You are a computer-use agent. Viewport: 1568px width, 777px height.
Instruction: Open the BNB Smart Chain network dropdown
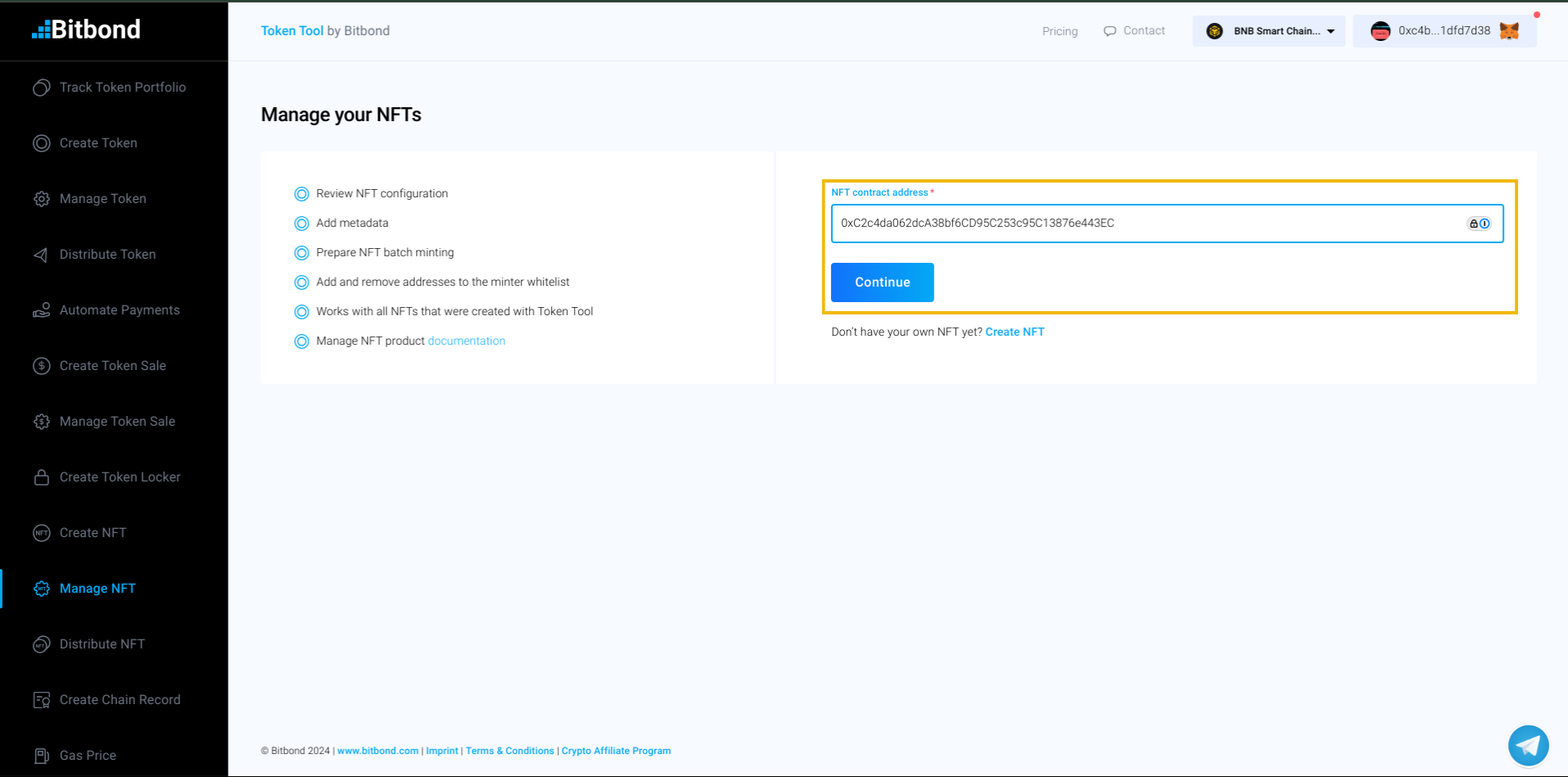[x=1268, y=30]
